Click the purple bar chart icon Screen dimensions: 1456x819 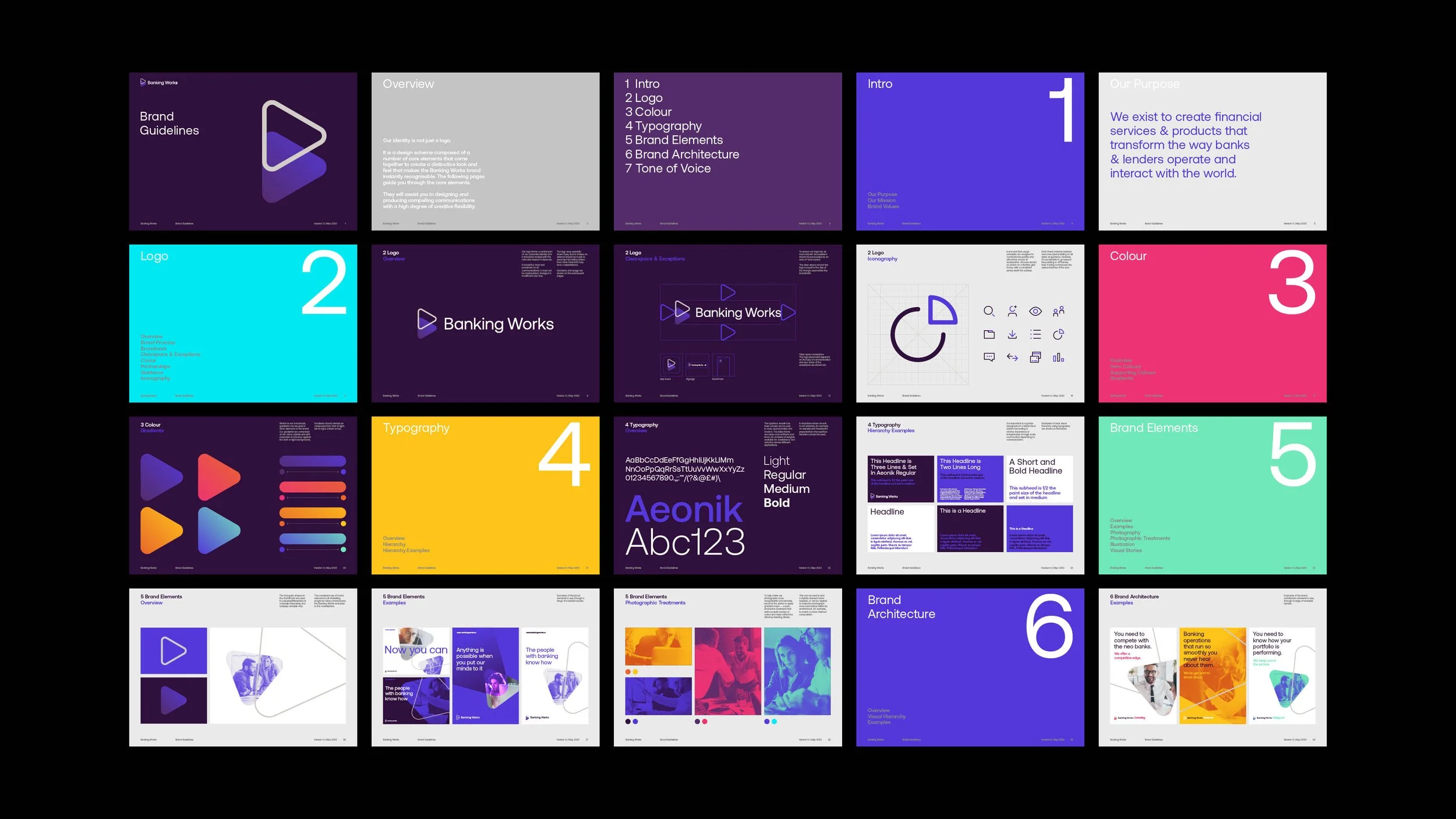coord(1058,357)
